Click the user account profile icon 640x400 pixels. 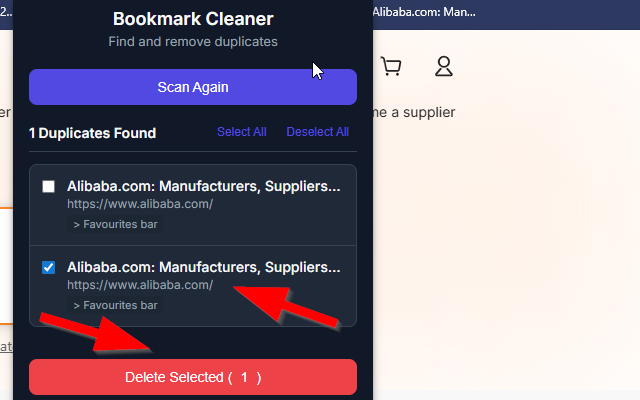pos(444,67)
